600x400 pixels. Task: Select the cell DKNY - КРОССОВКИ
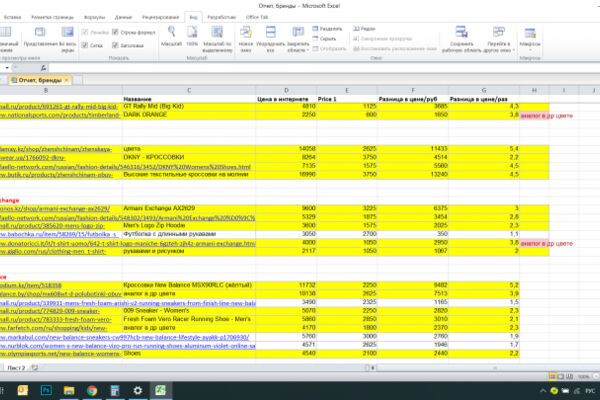[189, 157]
